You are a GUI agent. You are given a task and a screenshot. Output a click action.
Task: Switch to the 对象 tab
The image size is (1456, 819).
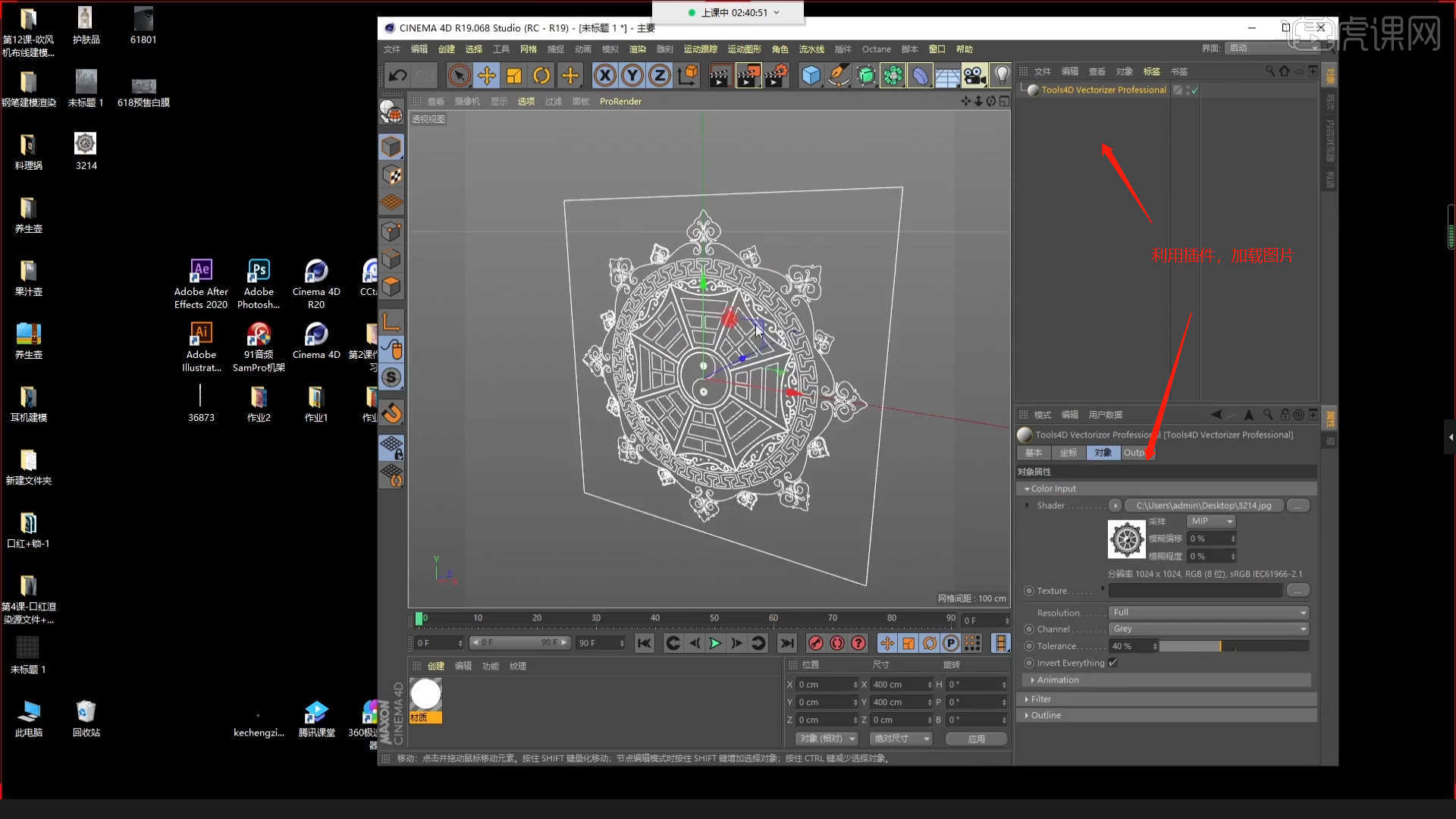(x=1103, y=453)
